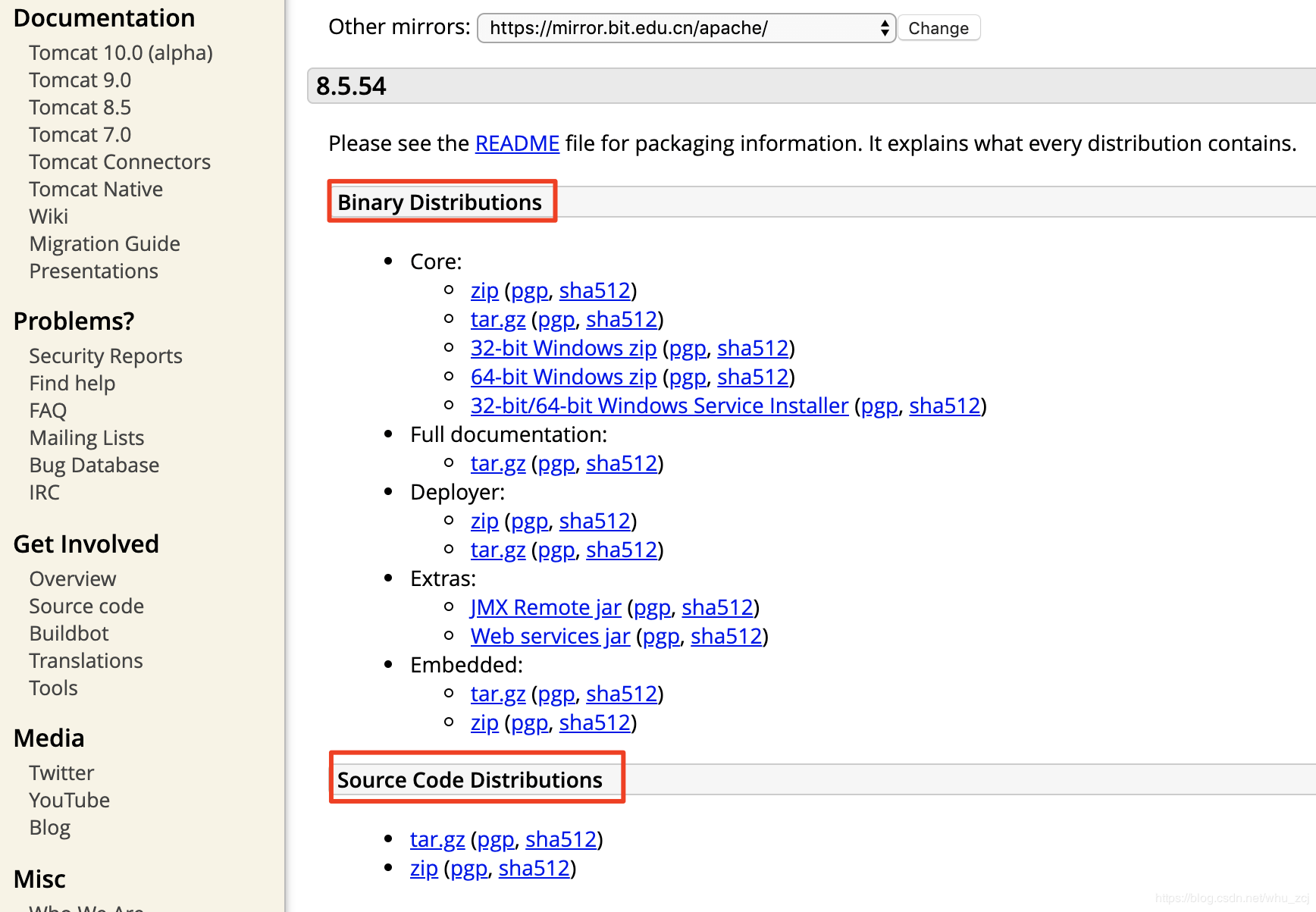
Task: Download the Core zip distribution
Action: tap(484, 290)
